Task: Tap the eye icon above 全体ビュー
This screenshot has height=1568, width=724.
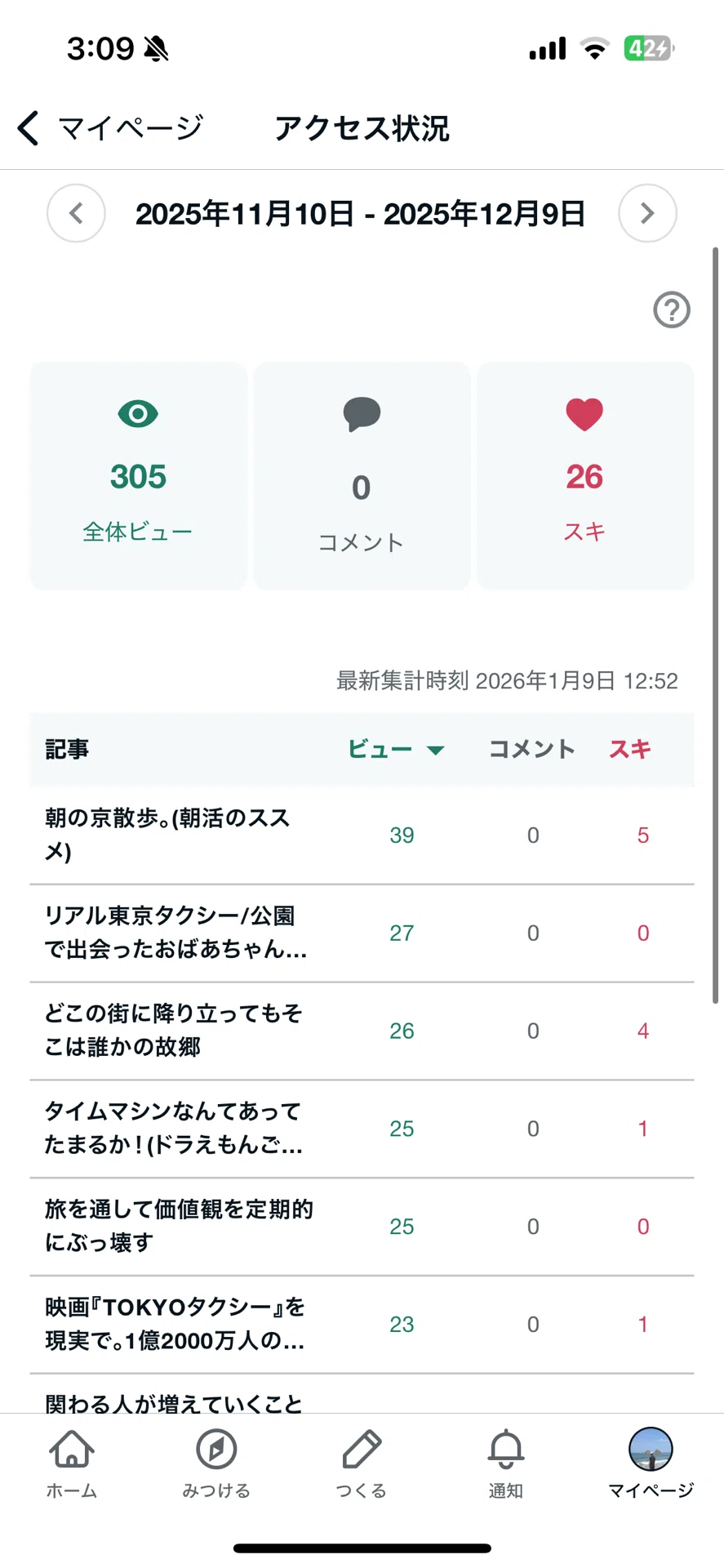Action: [x=138, y=414]
